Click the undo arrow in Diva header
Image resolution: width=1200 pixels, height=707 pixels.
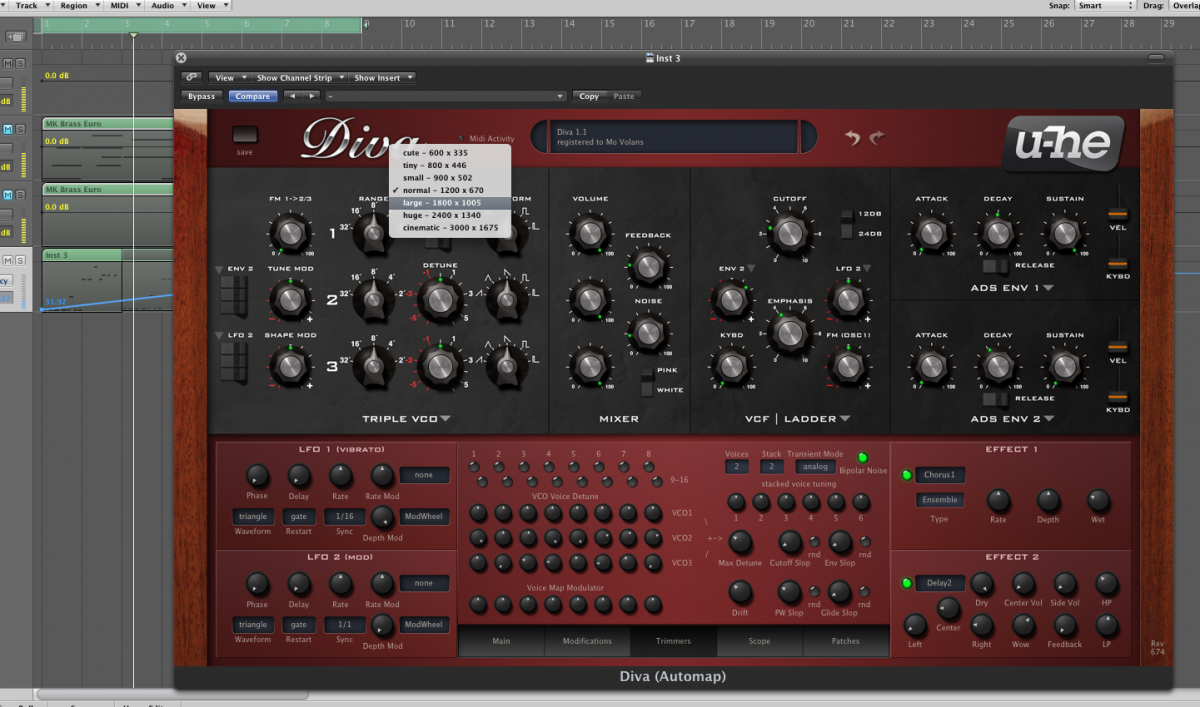tap(852, 138)
